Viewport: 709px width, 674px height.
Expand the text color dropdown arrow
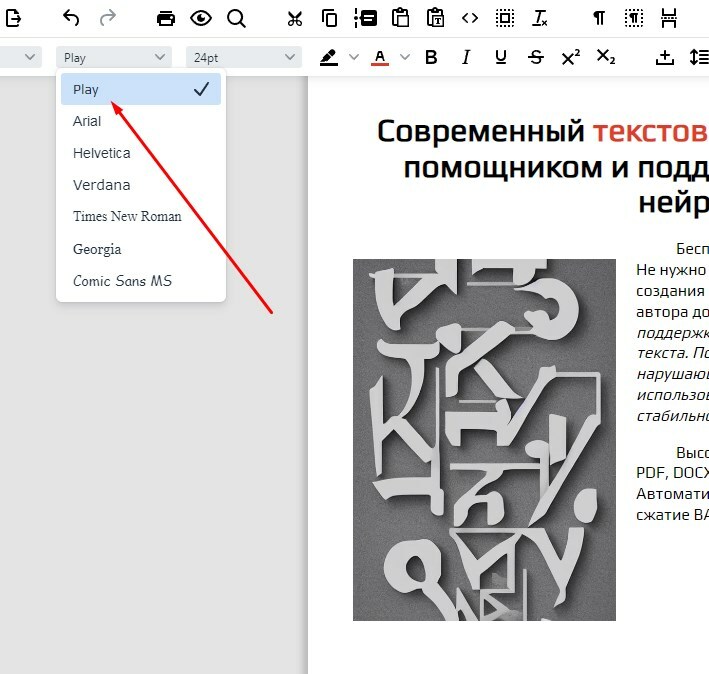[x=405, y=58]
